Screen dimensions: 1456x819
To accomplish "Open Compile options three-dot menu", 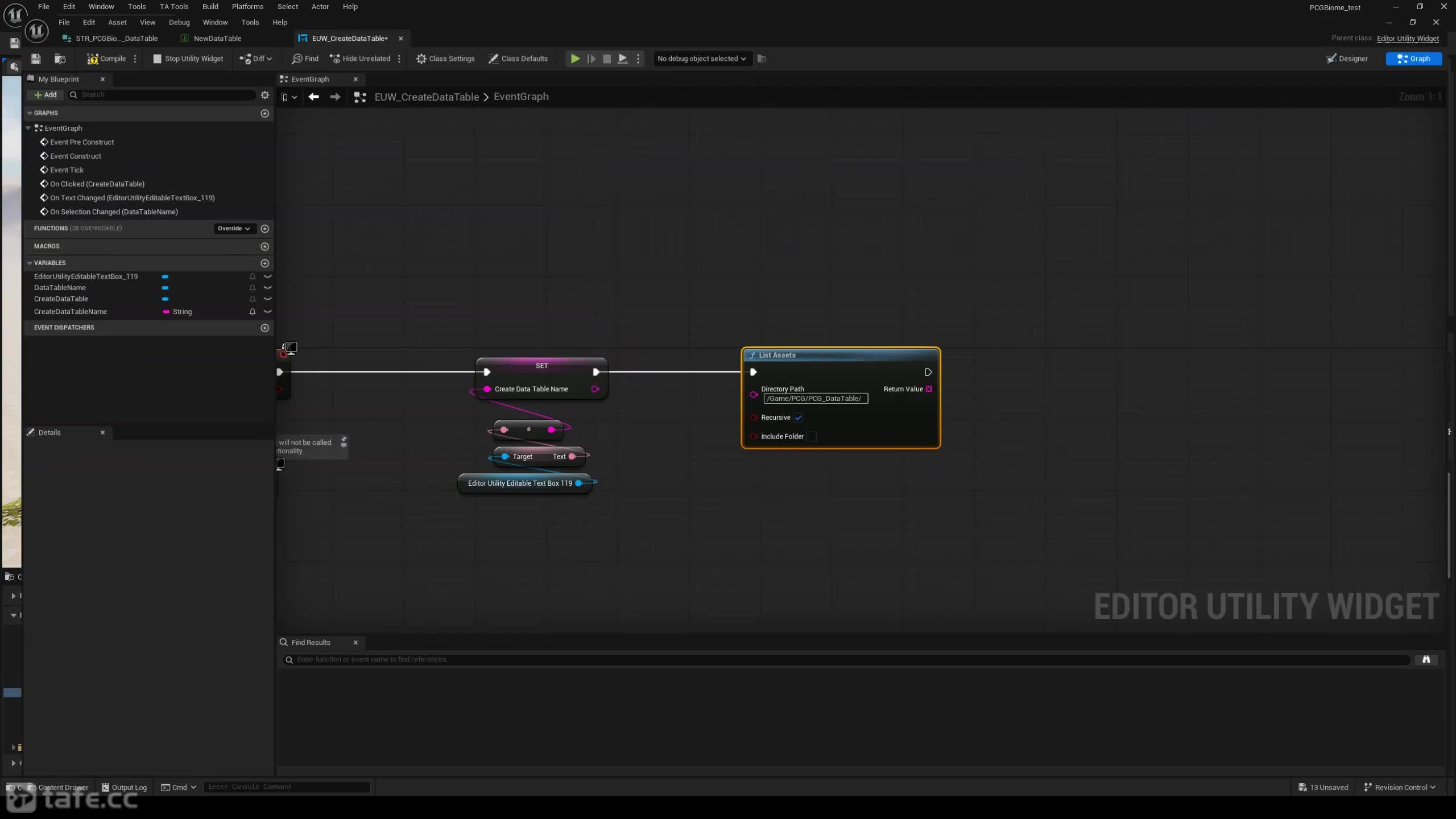I will [x=135, y=59].
